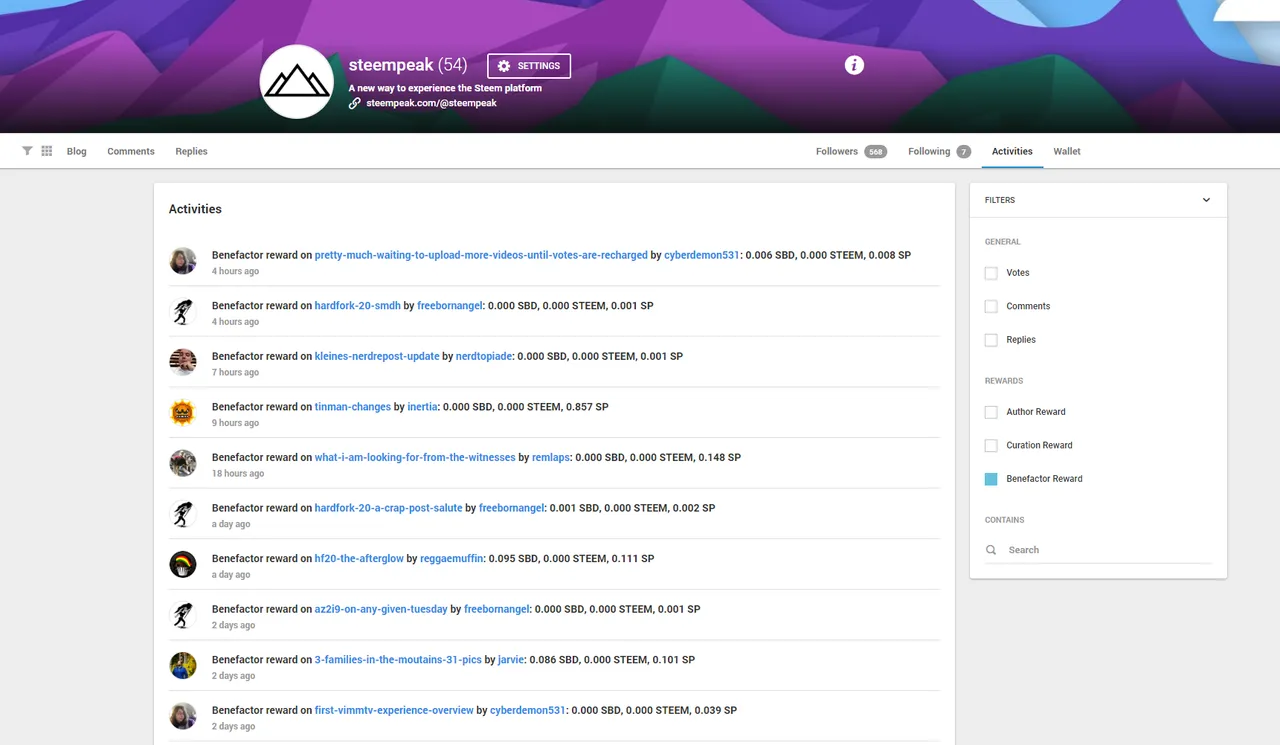Click the search magnifier icon in filters

pyautogui.click(x=991, y=550)
